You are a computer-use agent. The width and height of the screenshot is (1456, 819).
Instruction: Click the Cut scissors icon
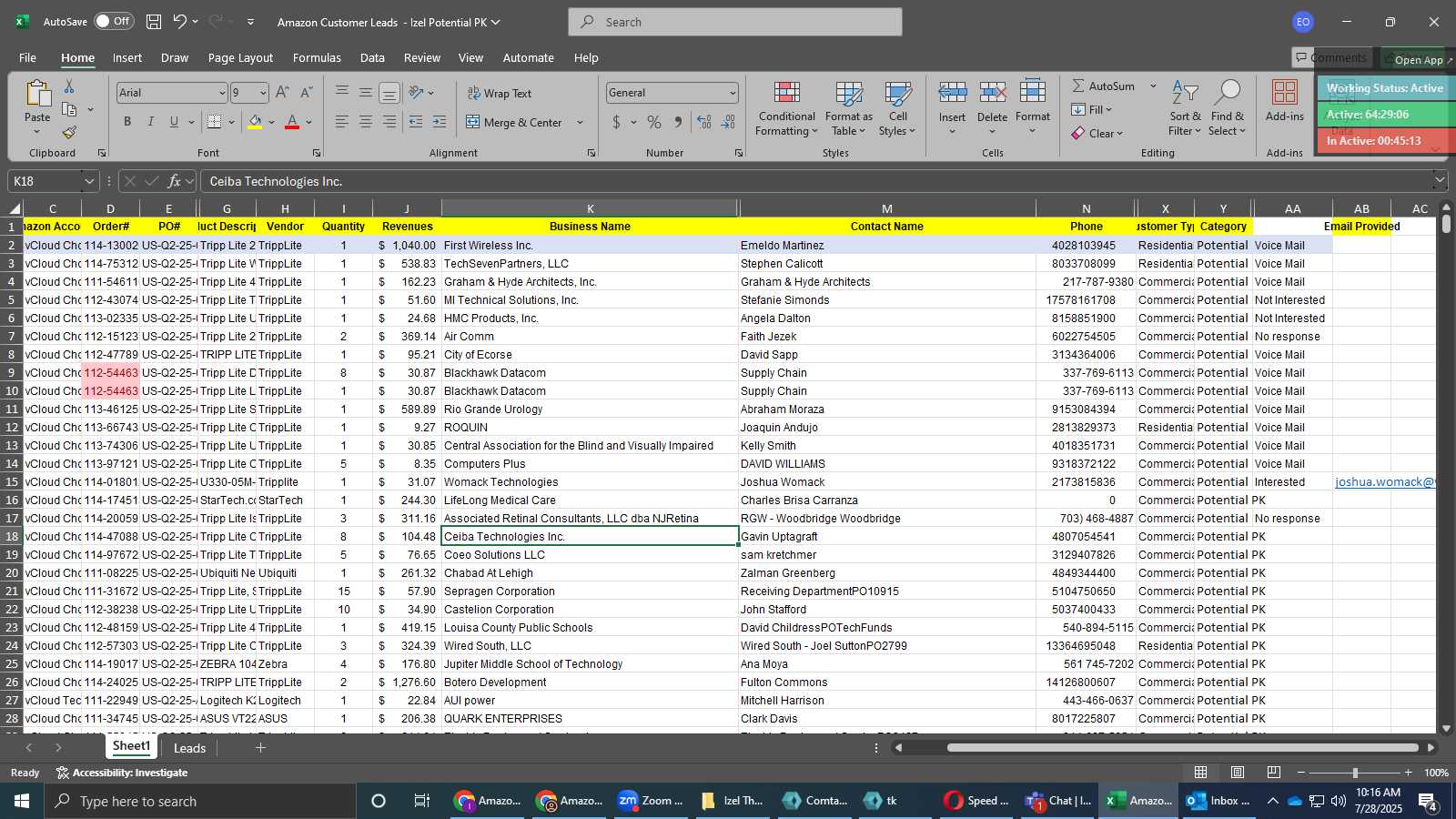(69, 86)
